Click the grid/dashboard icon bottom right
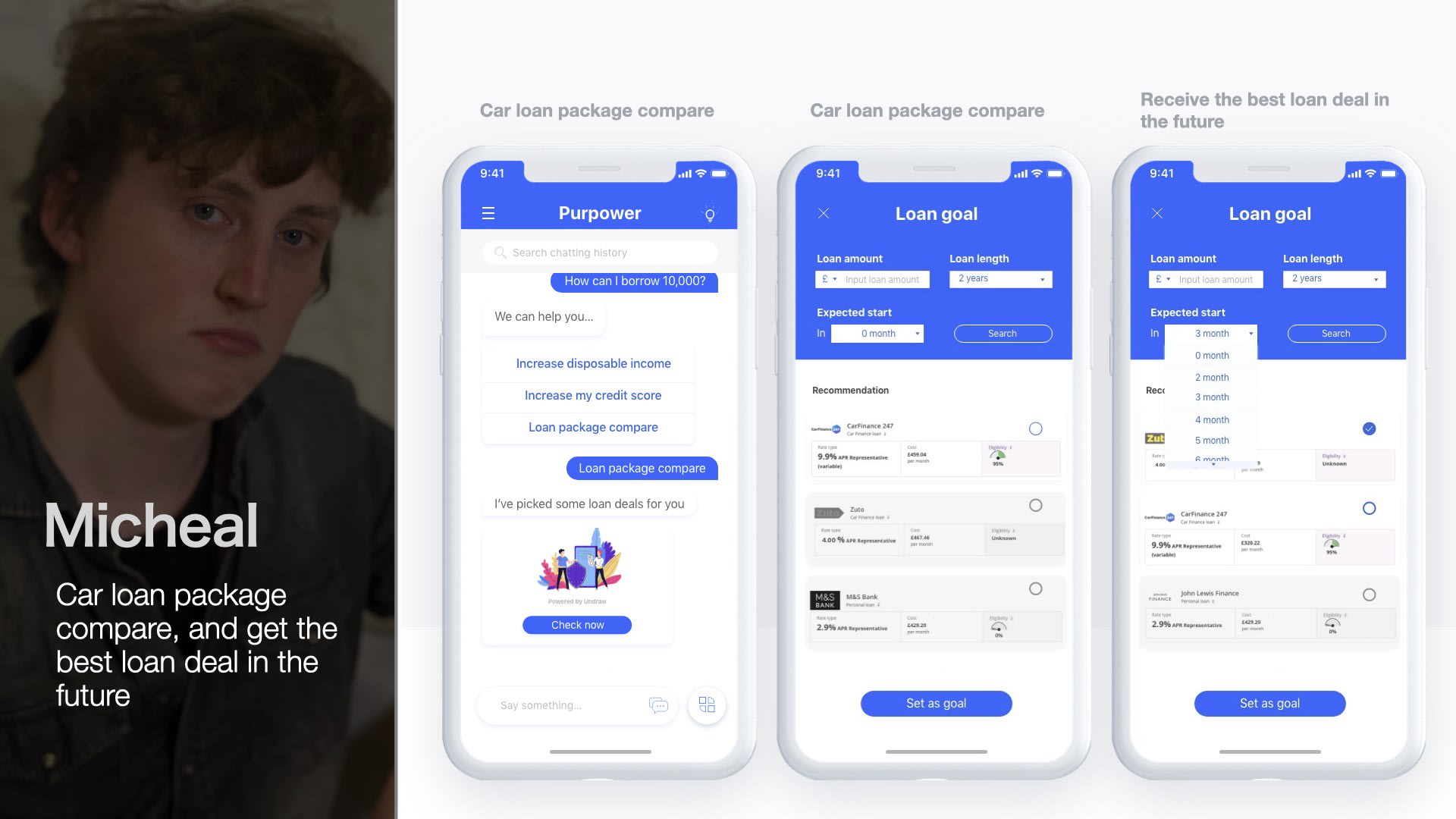Screen dimensions: 1456x819 tap(706, 705)
